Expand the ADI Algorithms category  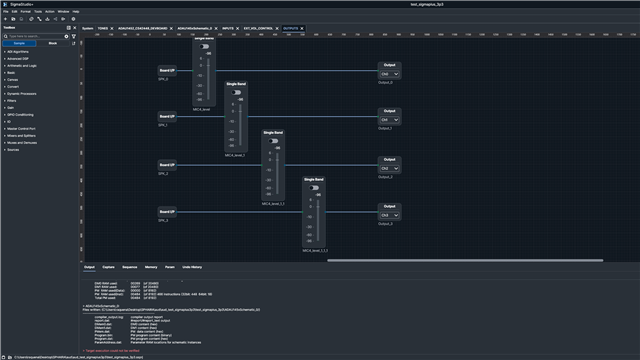[4, 52]
